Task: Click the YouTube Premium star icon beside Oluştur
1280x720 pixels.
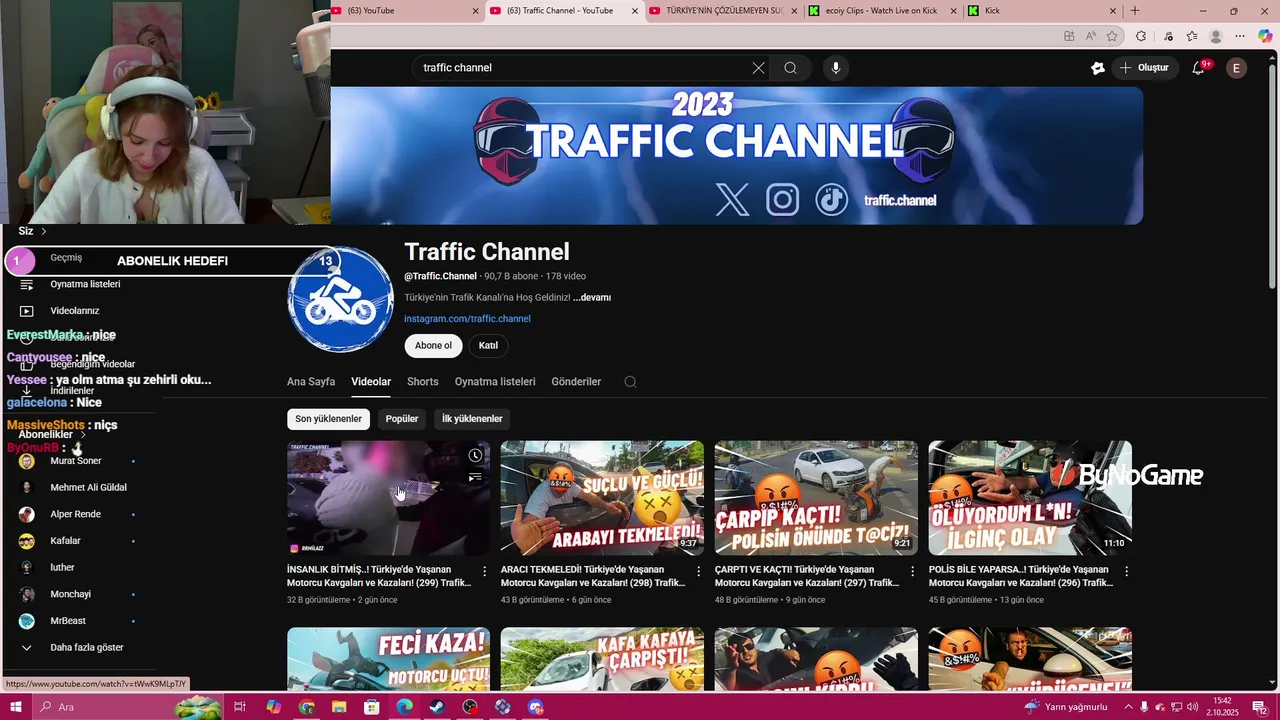Action: (x=1098, y=68)
